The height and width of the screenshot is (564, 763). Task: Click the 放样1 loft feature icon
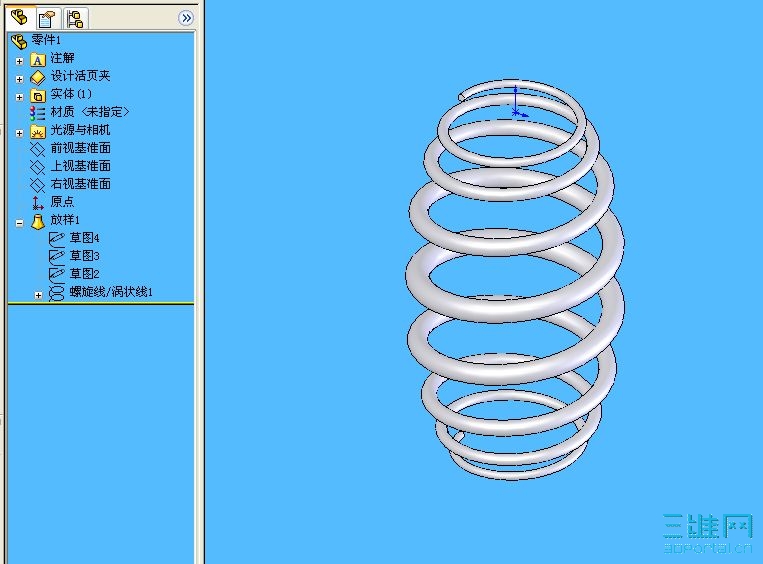38,221
